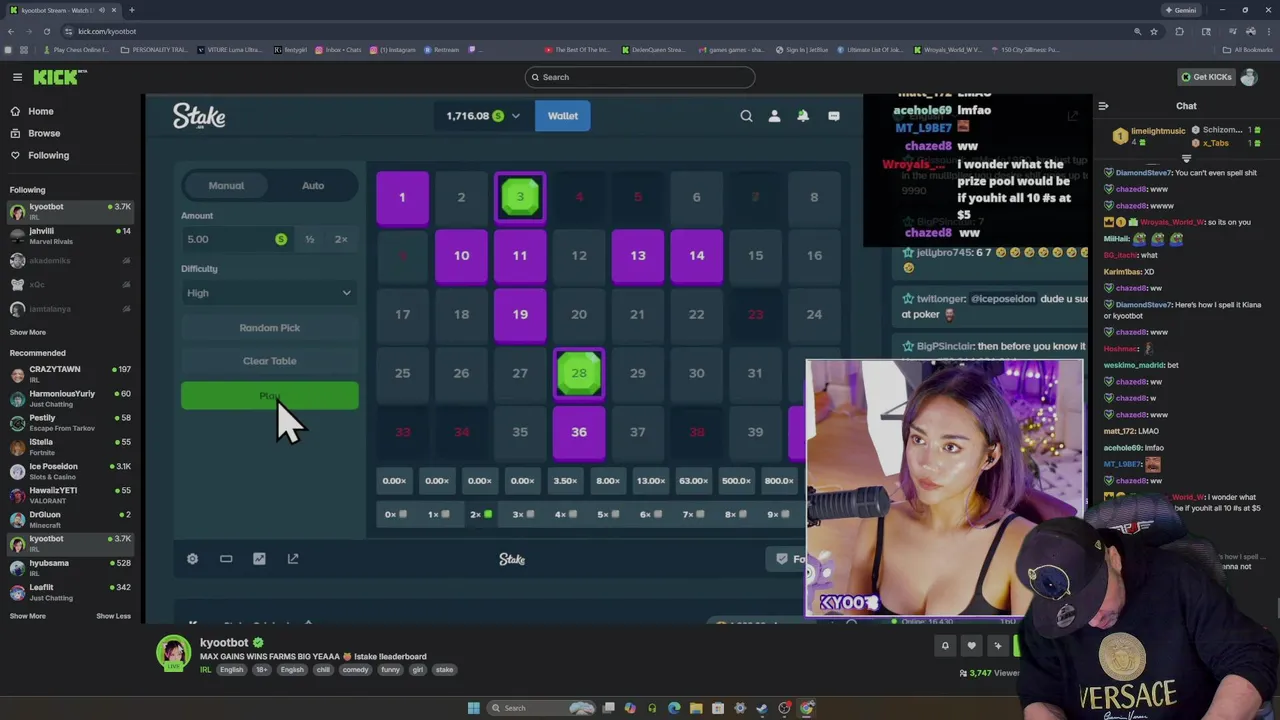Open Windows Start menu
This screenshot has height=720, width=1280.
473,708
